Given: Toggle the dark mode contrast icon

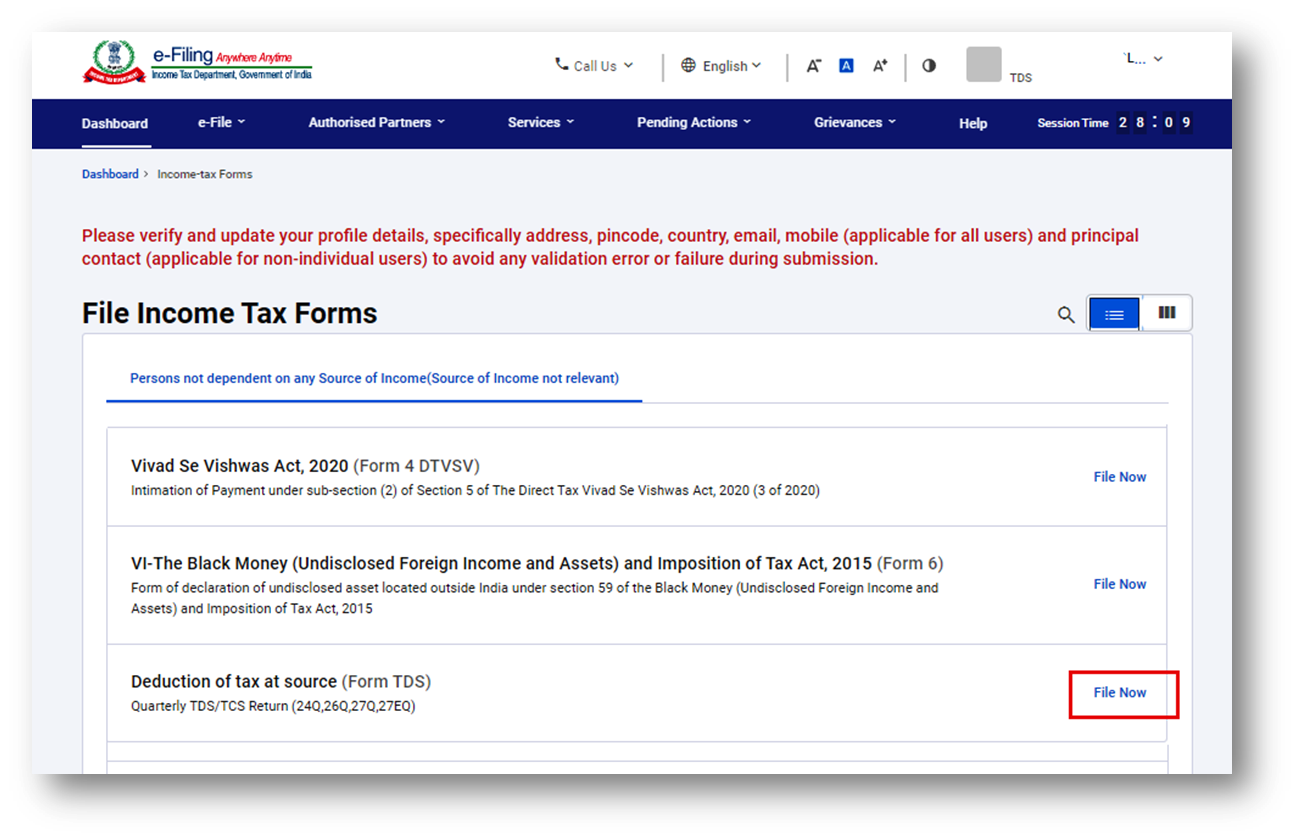Looking at the screenshot, I should coord(929,65).
